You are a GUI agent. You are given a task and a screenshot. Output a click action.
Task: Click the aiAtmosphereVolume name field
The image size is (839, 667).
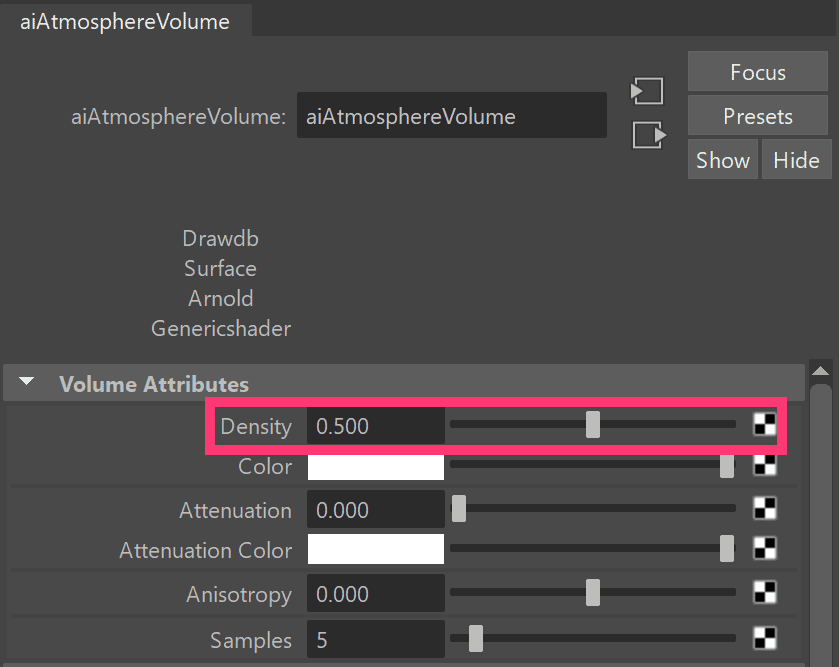pyautogui.click(x=452, y=115)
